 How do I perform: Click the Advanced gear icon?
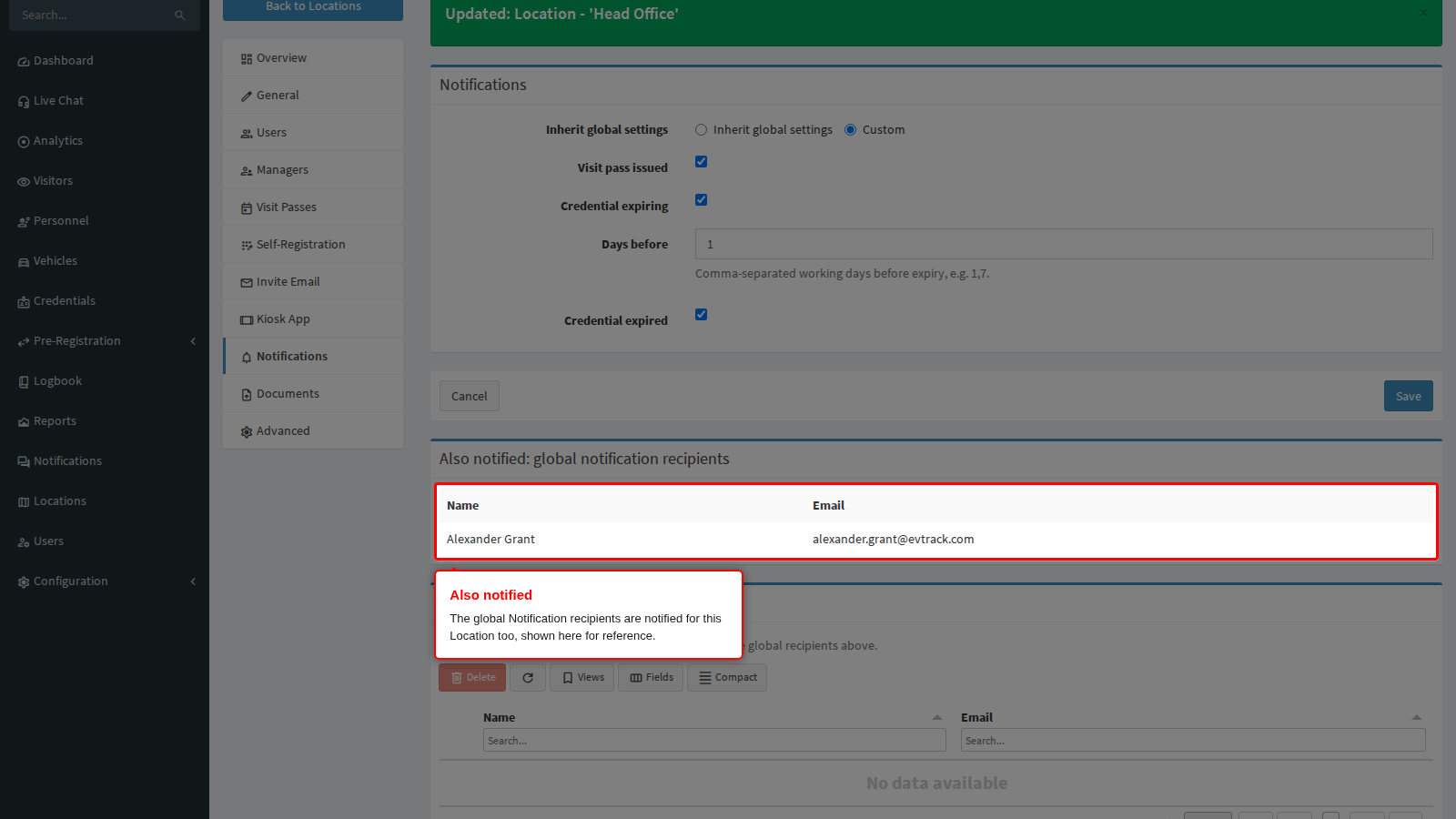click(x=247, y=432)
